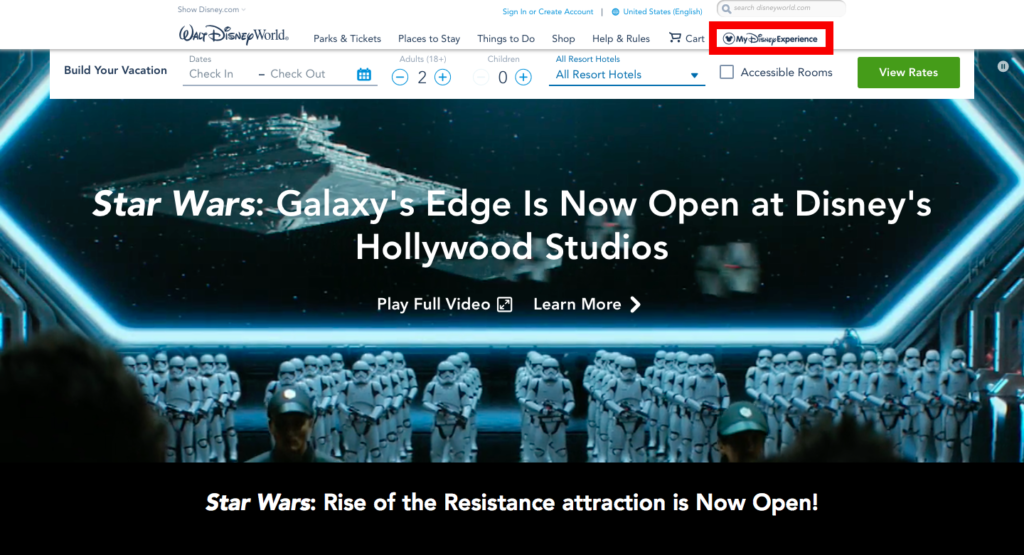
Task: Click Learn More about Galaxy's Edge
Action: 587,305
